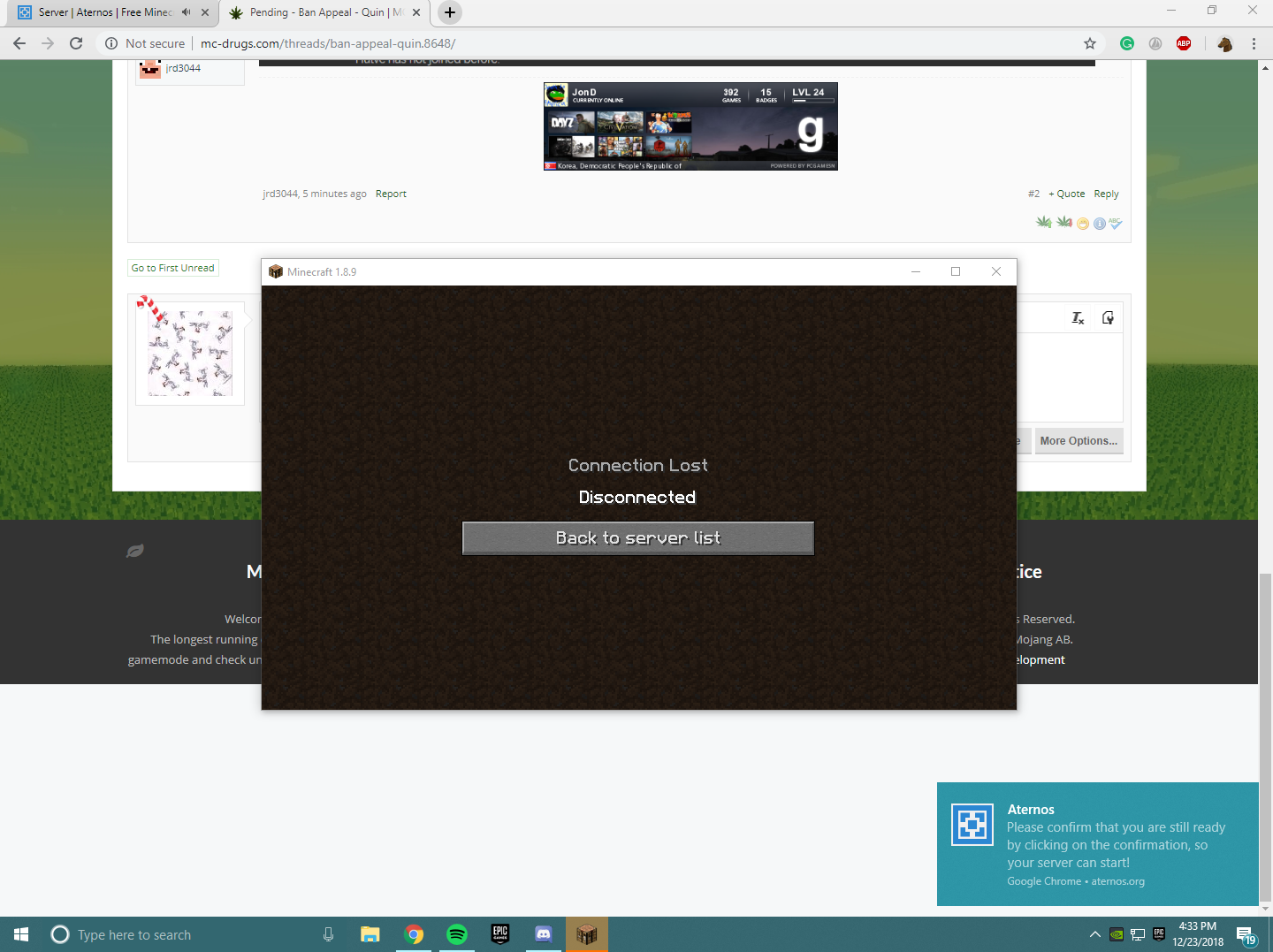
Task: Mute the Aternos tab via speaker icon
Action: (186, 12)
